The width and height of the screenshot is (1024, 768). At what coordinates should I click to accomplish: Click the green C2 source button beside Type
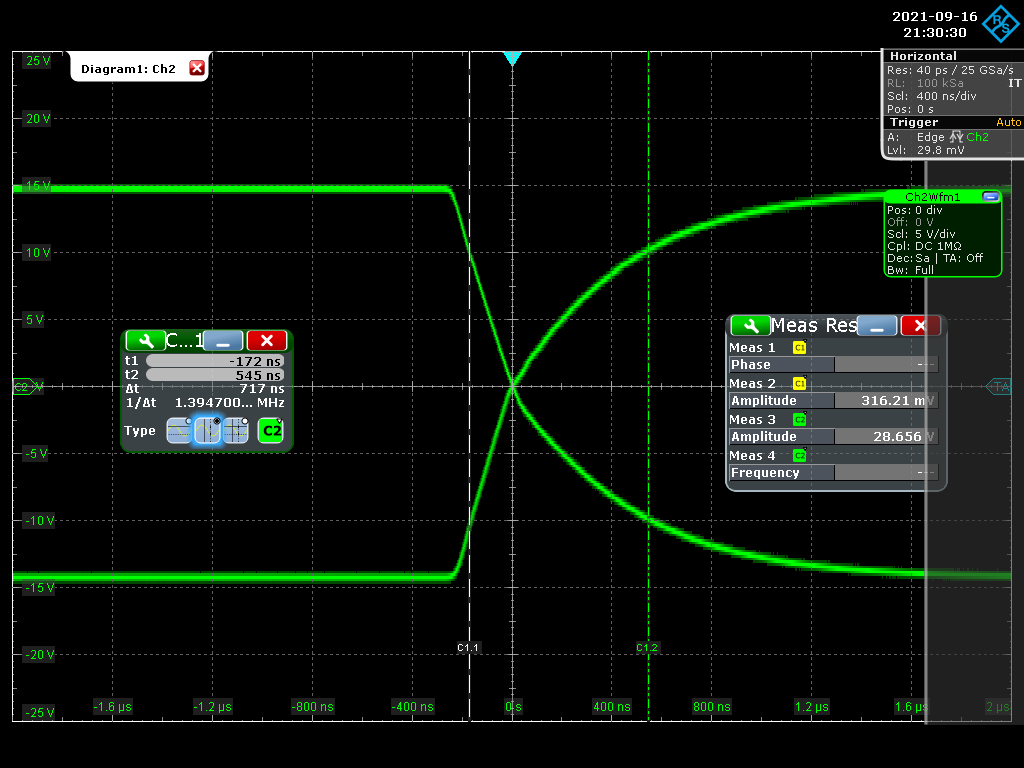(x=270, y=431)
